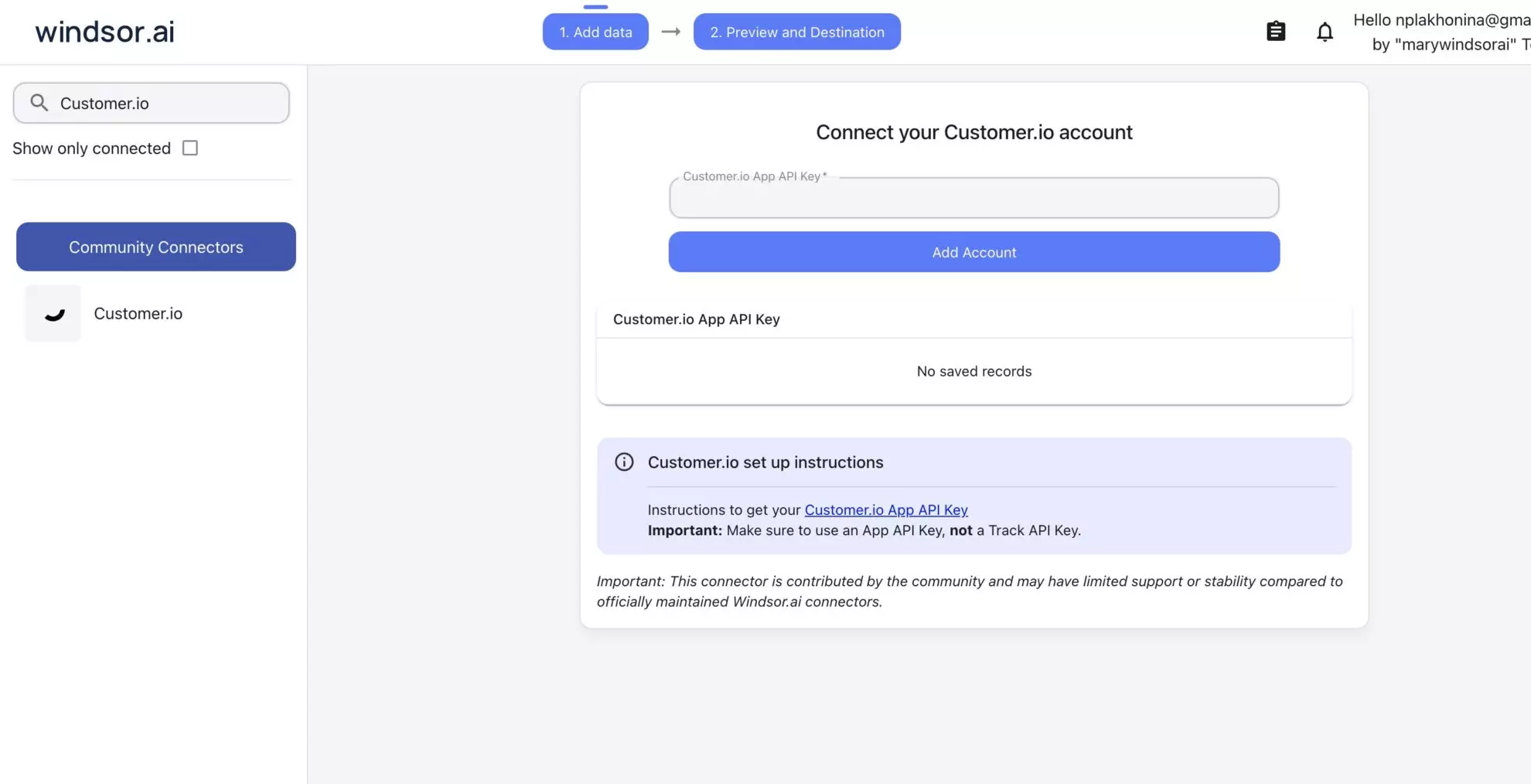1531x784 pixels.
Task: Expand the Customer.io App API Key records panel
Action: (x=696, y=319)
